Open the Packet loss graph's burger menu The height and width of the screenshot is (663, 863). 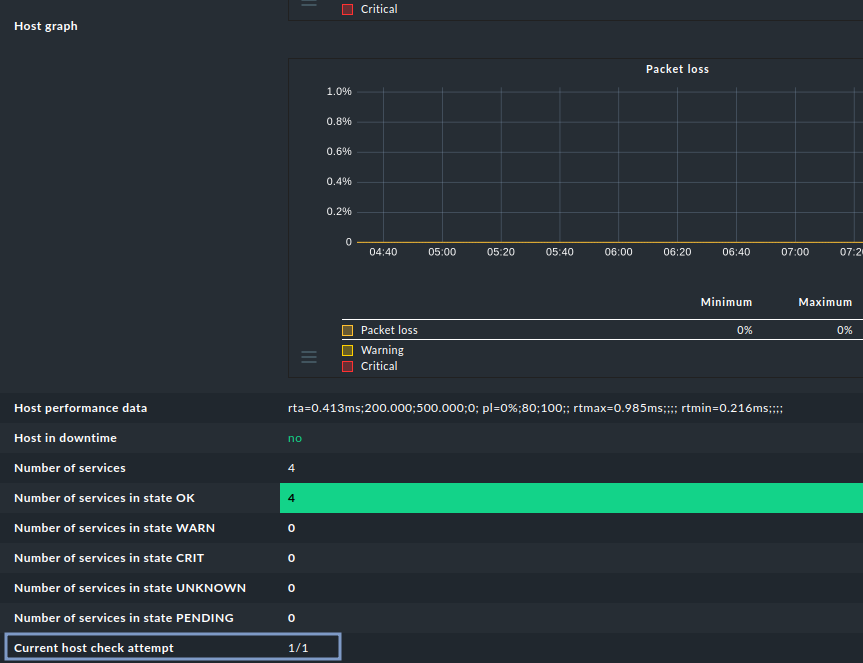308,356
